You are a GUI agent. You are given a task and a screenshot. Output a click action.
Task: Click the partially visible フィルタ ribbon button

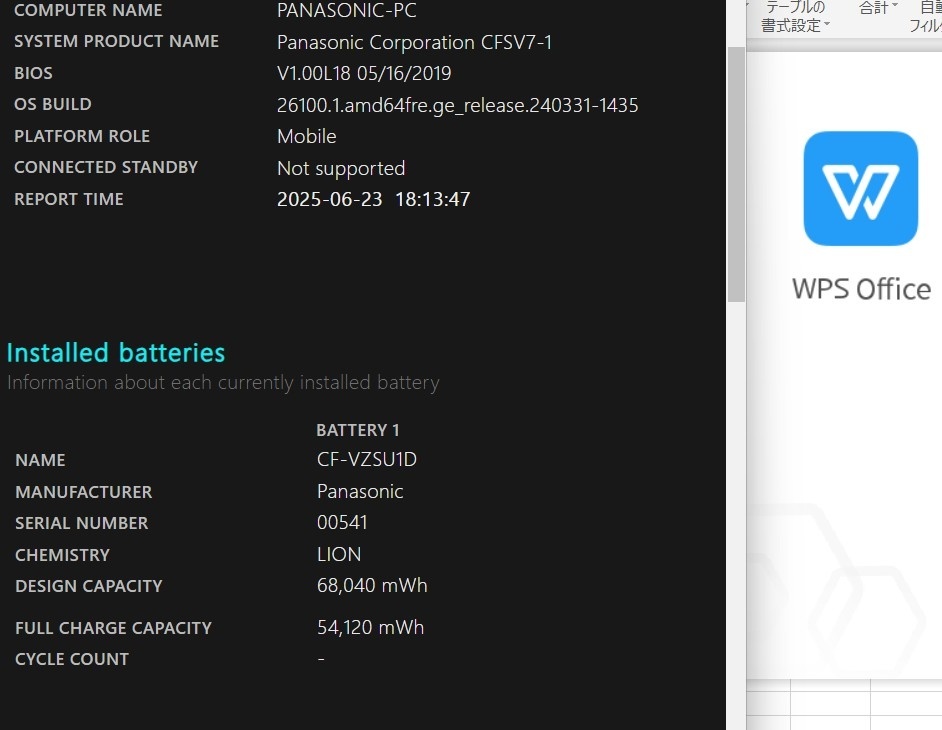[926, 16]
